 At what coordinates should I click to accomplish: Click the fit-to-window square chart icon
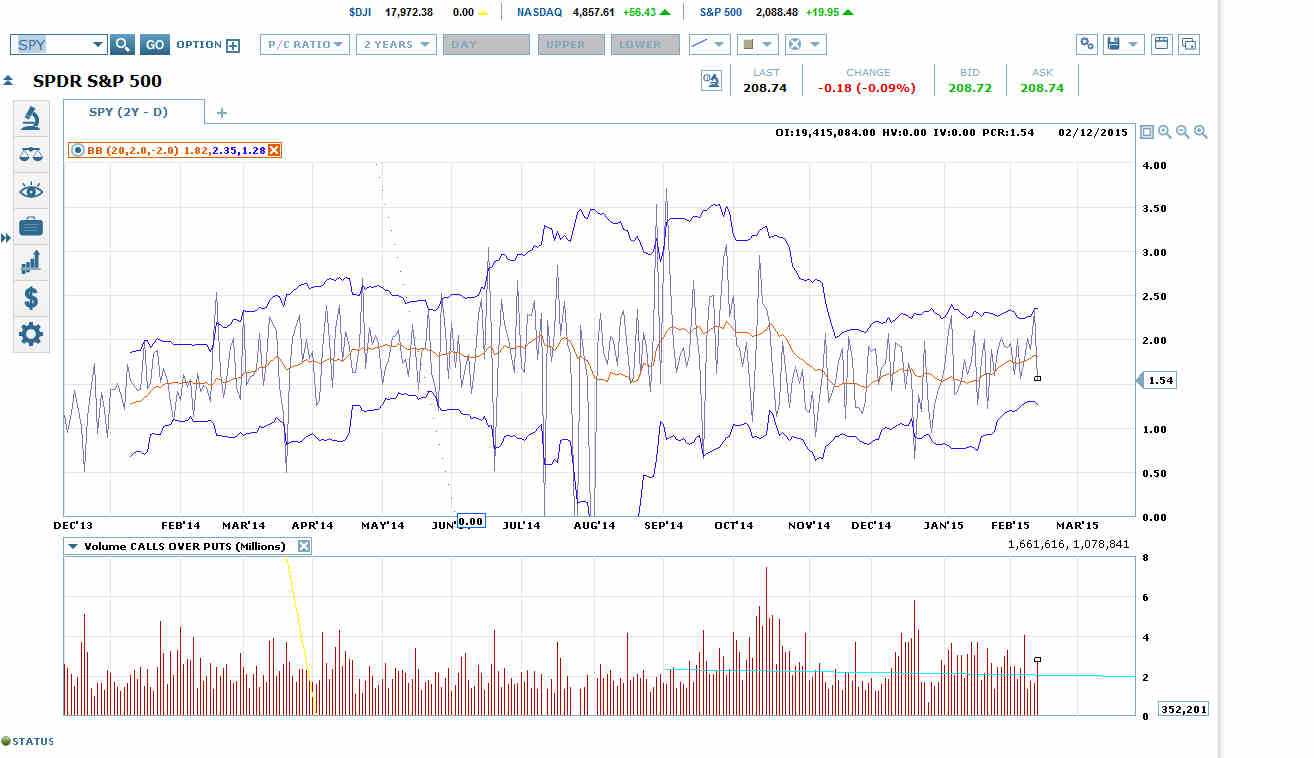click(1147, 132)
